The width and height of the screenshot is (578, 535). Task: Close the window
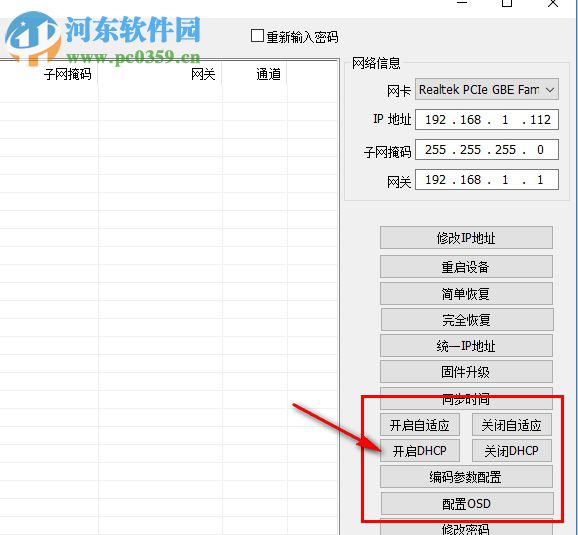click(x=553, y=3)
